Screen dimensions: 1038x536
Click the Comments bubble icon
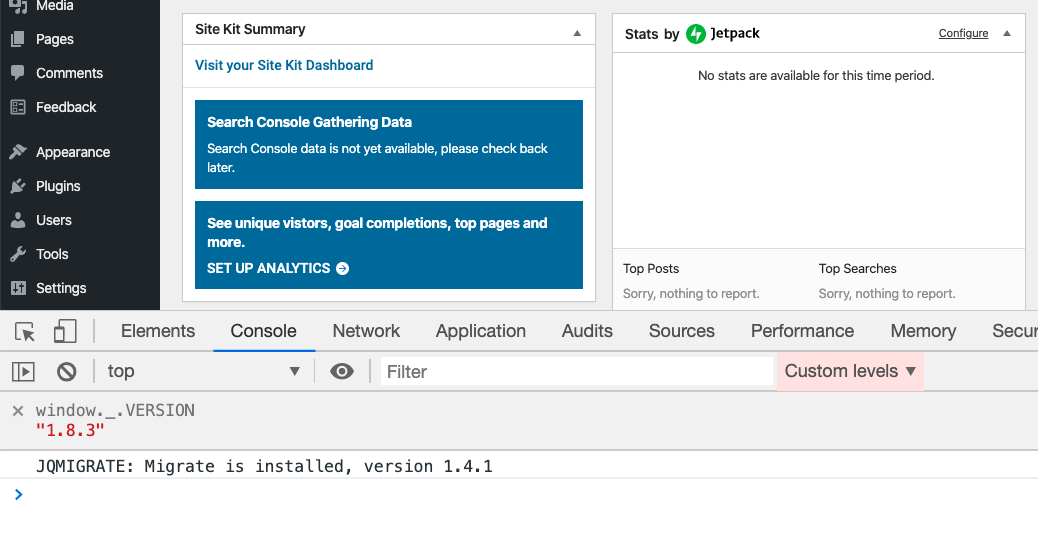19,73
